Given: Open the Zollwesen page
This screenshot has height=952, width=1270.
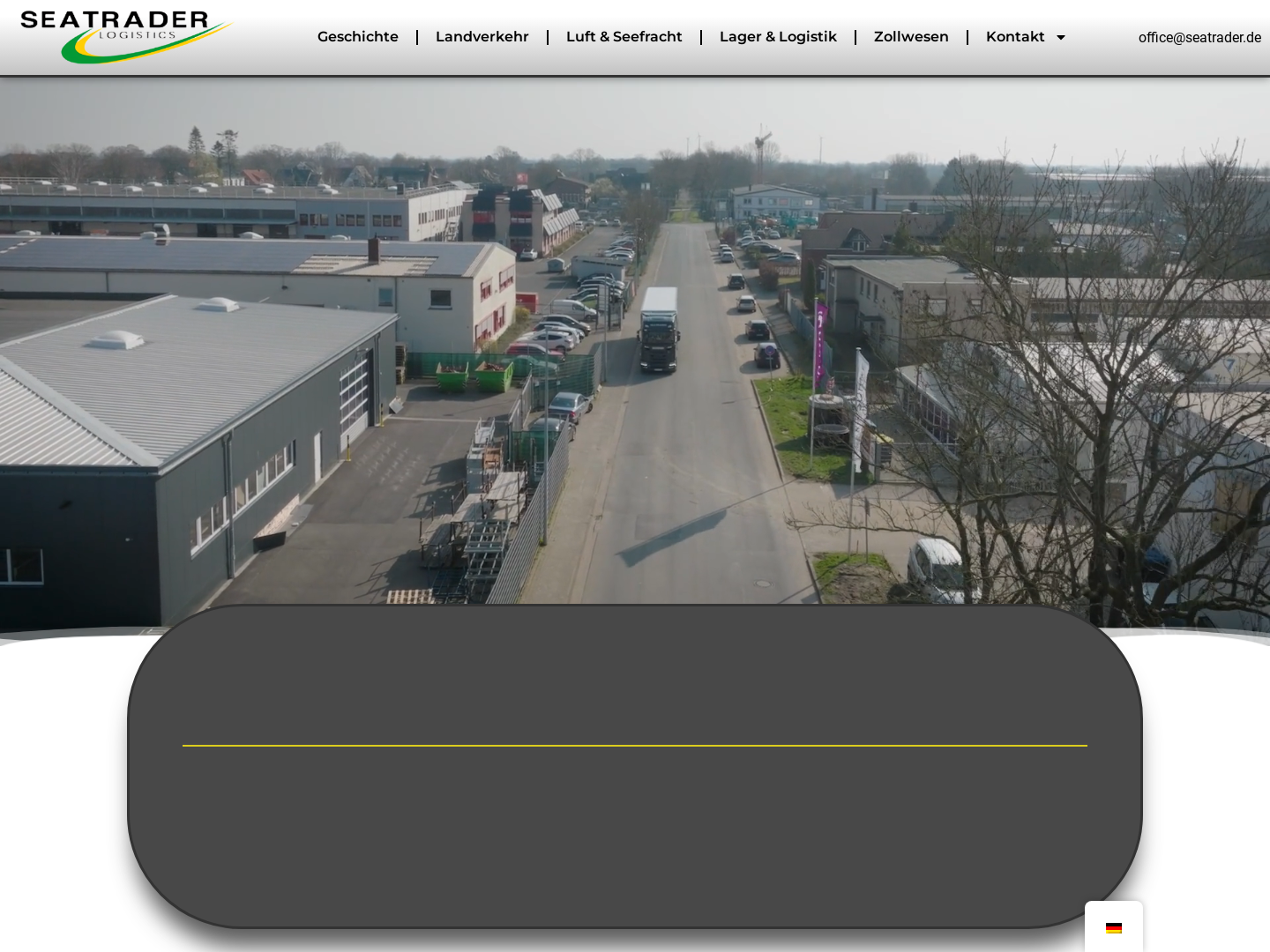Looking at the screenshot, I should point(911,37).
